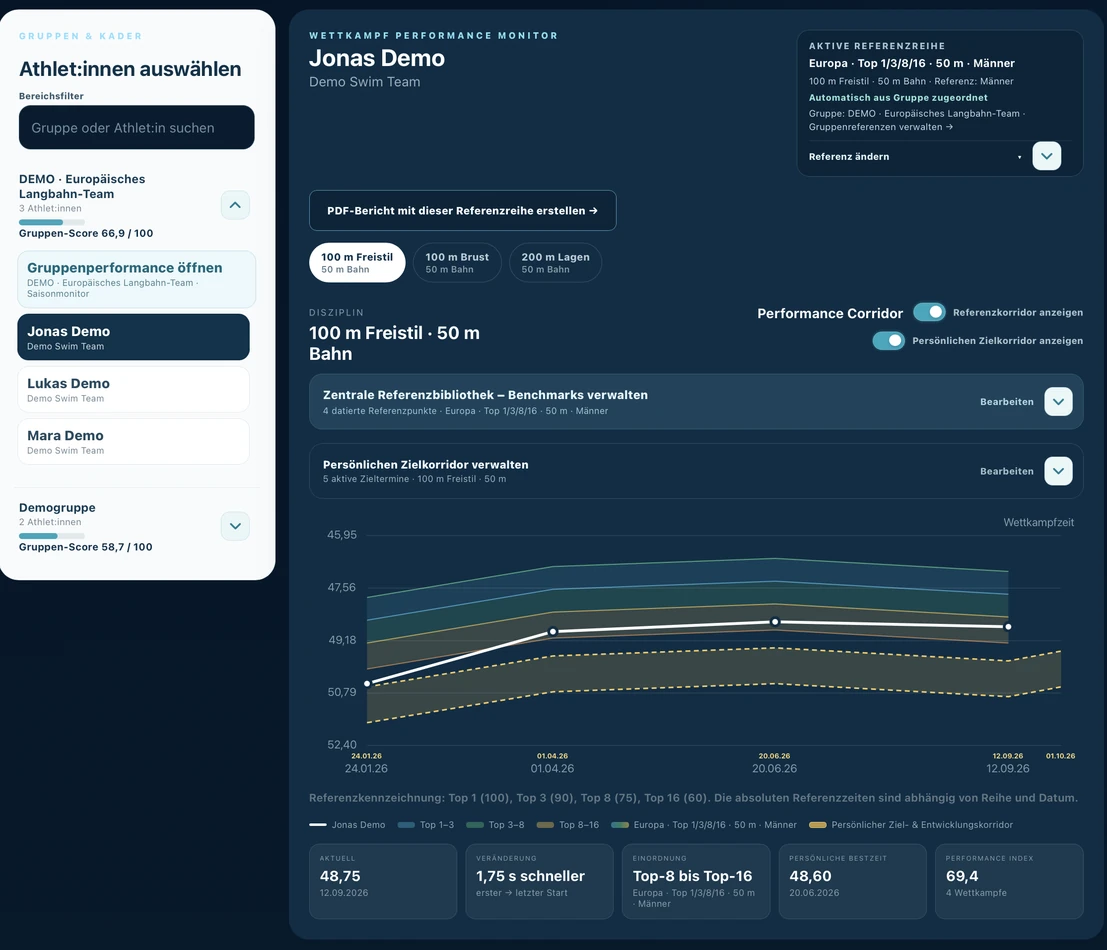Toggle Persönlichen Zielkorridor anzeigen switch

(888, 340)
